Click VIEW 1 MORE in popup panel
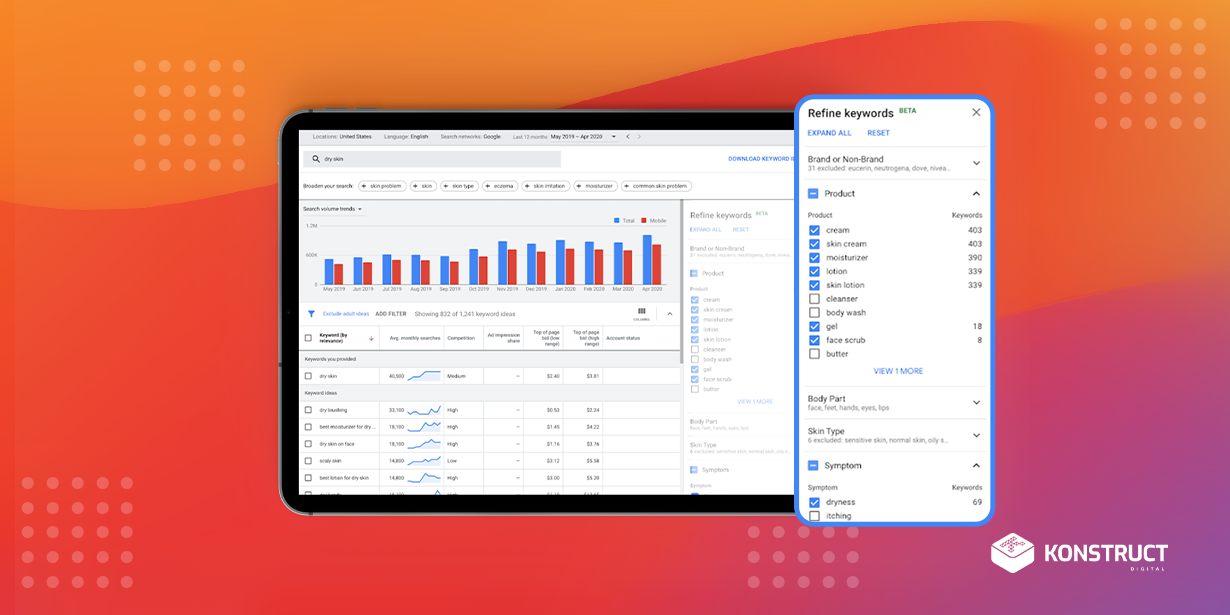This screenshot has height=615, width=1230. (898, 371)
